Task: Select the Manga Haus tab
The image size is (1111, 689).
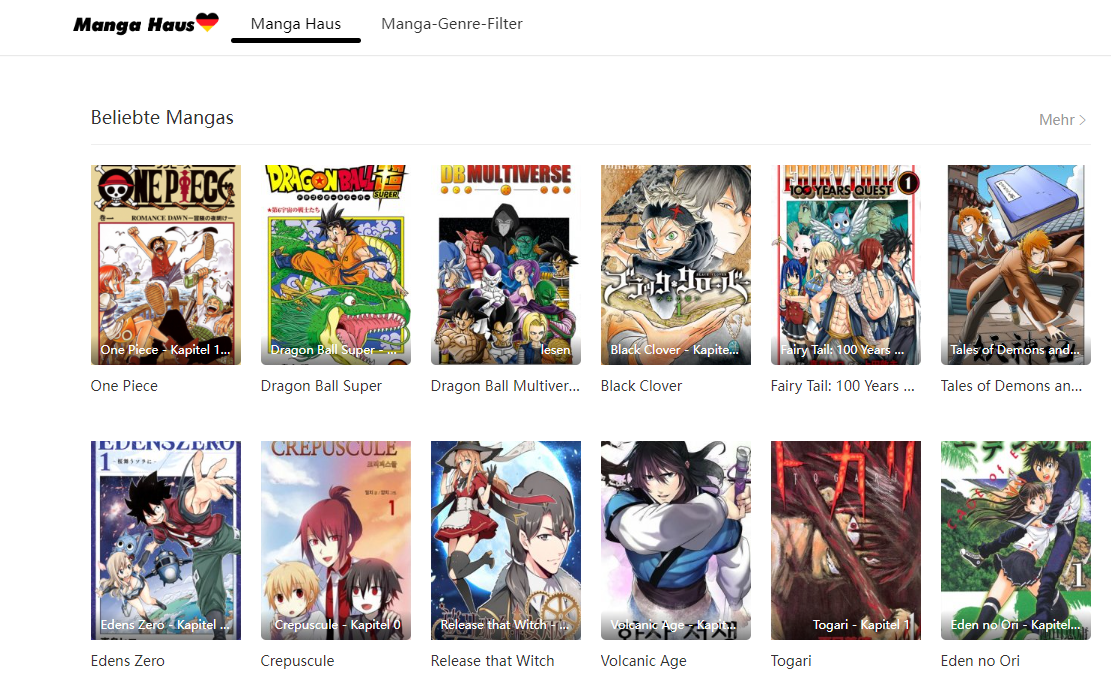Action: tap(295, 24)
